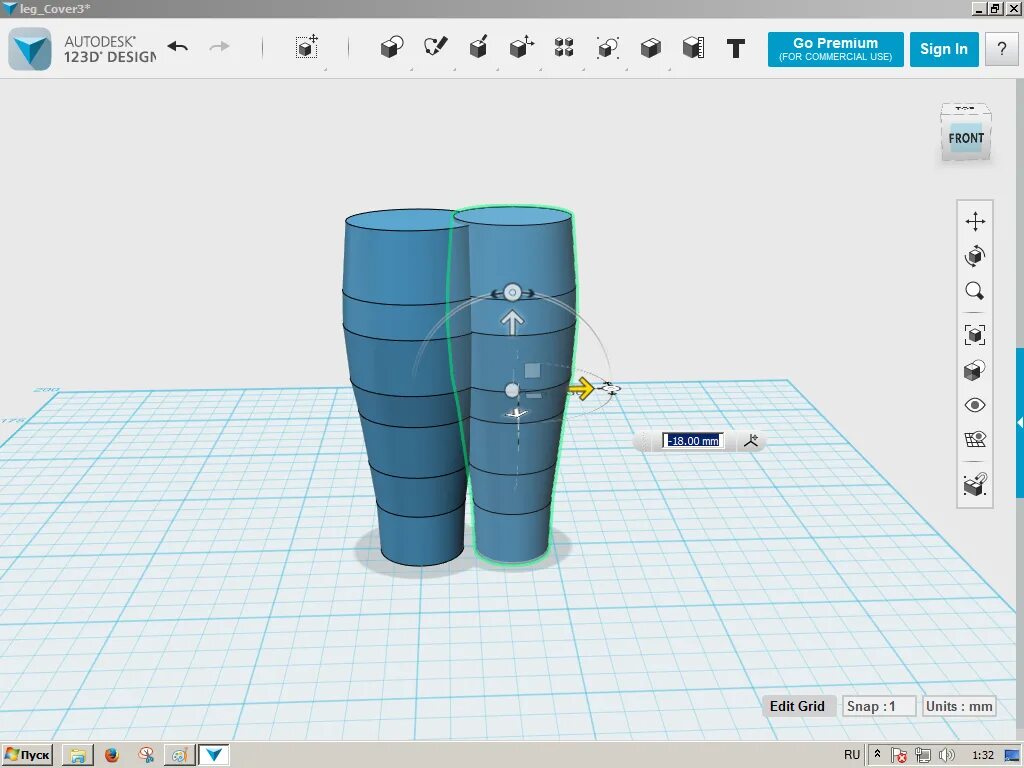
Task: Open the material display mode icon
Action: [x=975, y=370]
